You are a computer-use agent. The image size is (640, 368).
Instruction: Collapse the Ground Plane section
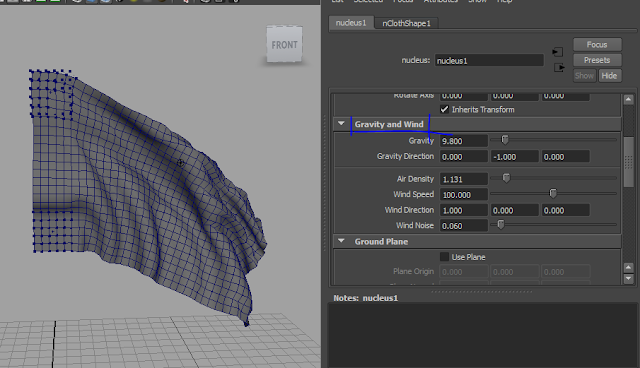[x=341, y=241]
